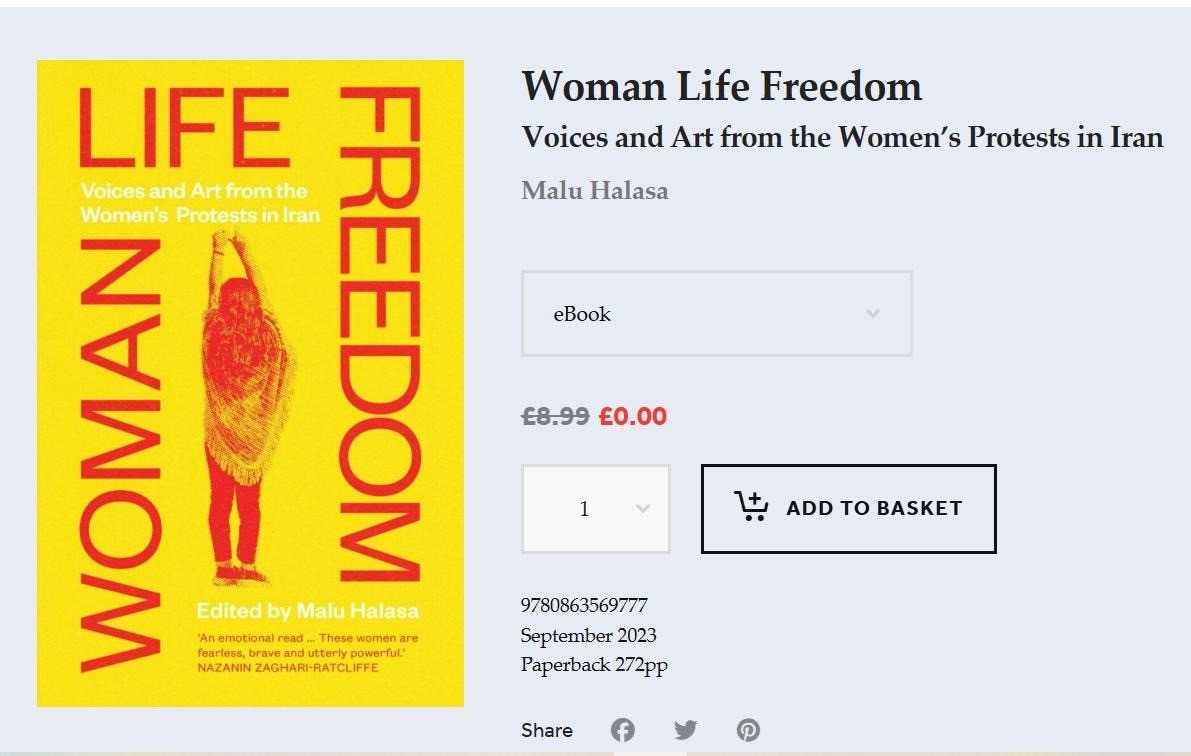The width and height of the screenshot is (1191, 756).
Task: Click the Voices and Art subtitle heading
Action: tap(842, 137)
